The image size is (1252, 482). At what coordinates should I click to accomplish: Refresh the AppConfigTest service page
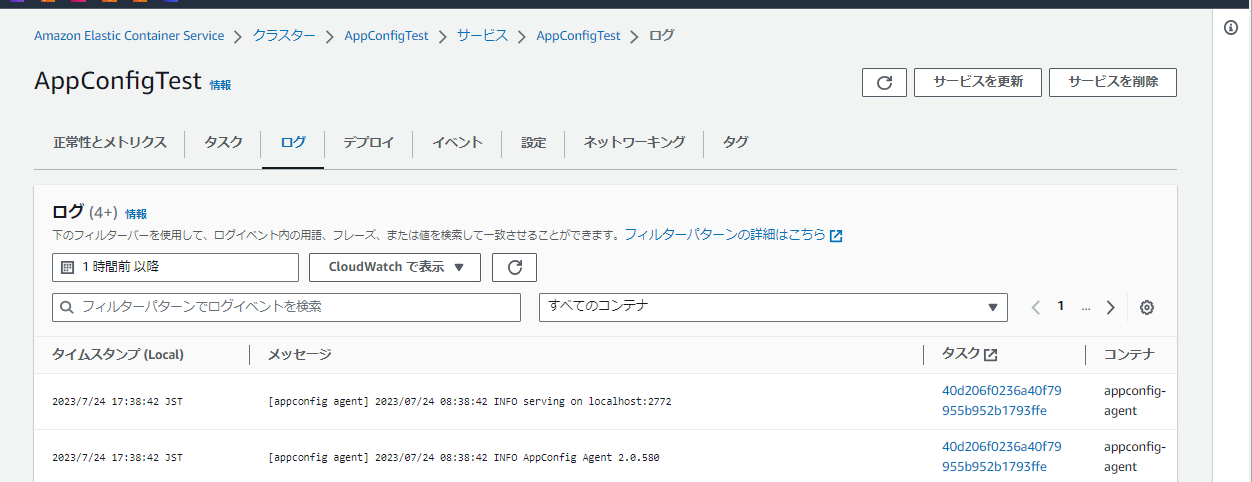coord(884,82)
